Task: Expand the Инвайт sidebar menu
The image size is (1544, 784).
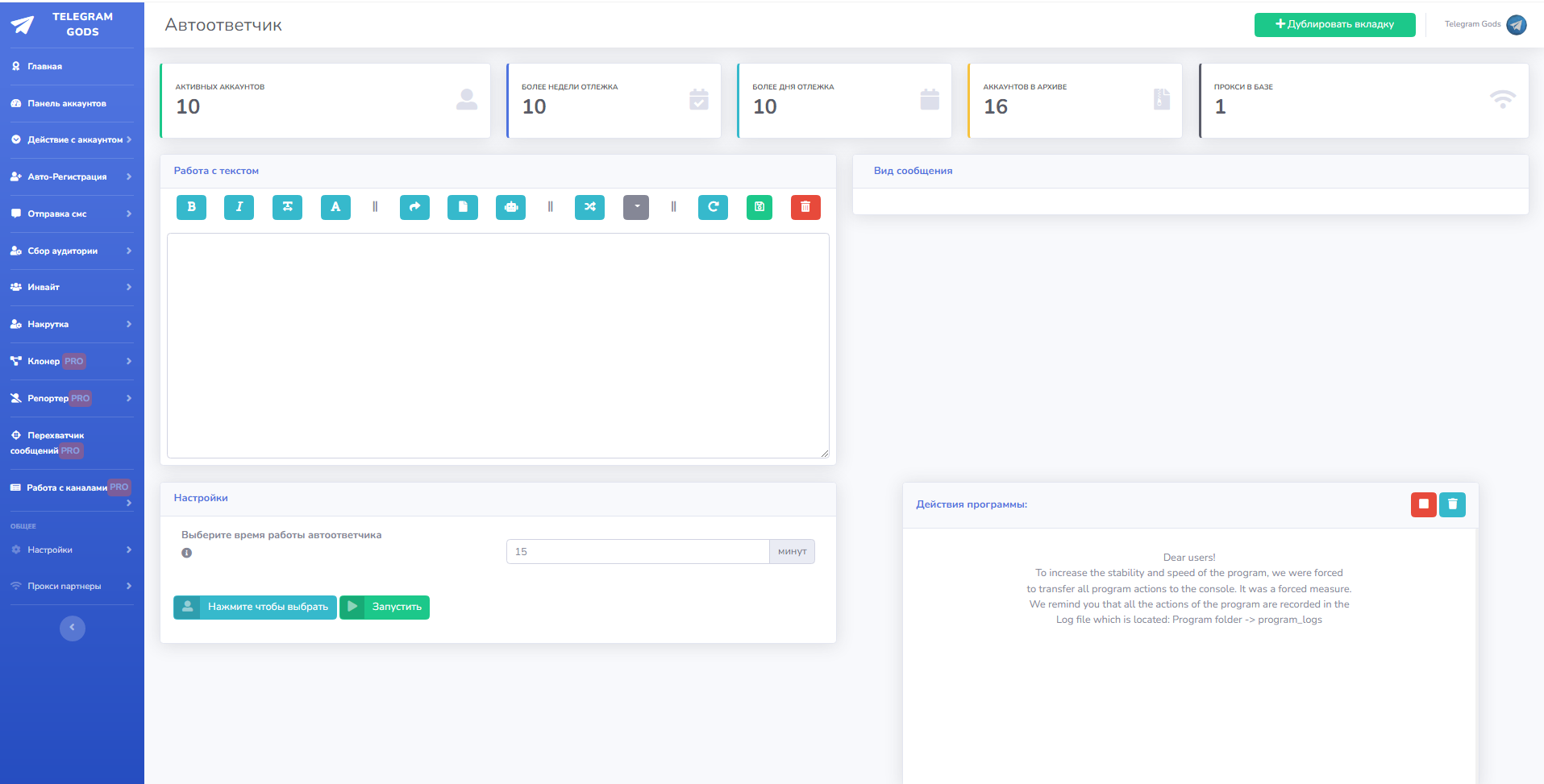Action: [72, 288]
